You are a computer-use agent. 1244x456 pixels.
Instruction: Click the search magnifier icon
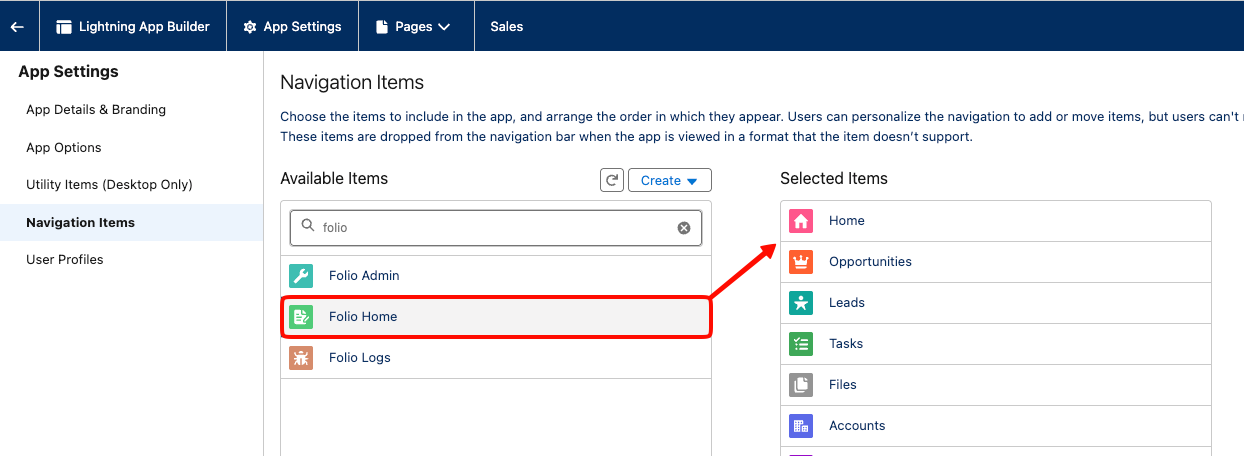(308, 227)
